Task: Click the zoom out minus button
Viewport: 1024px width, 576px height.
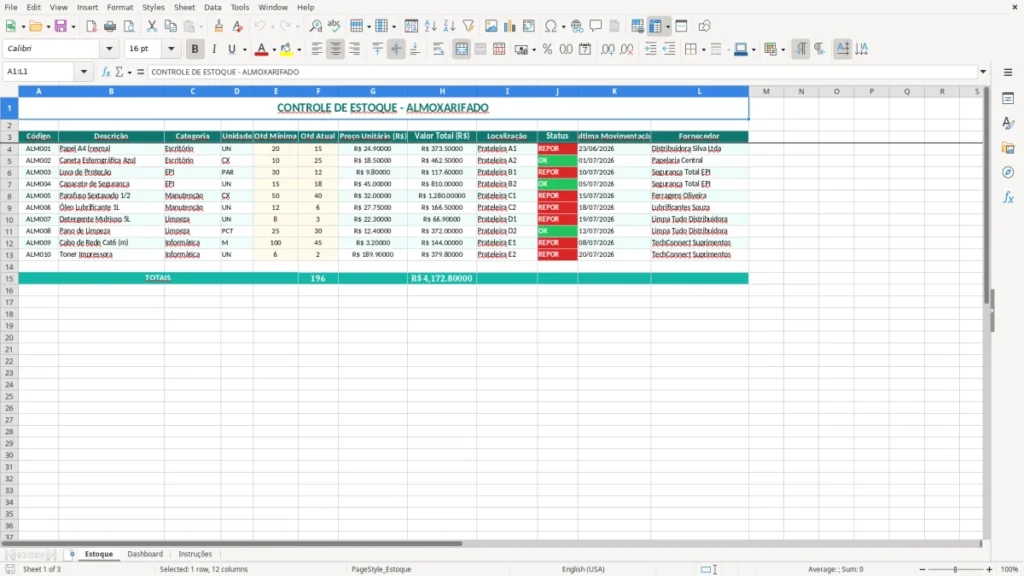Action: pyautogui.click(x=922, y=569)
